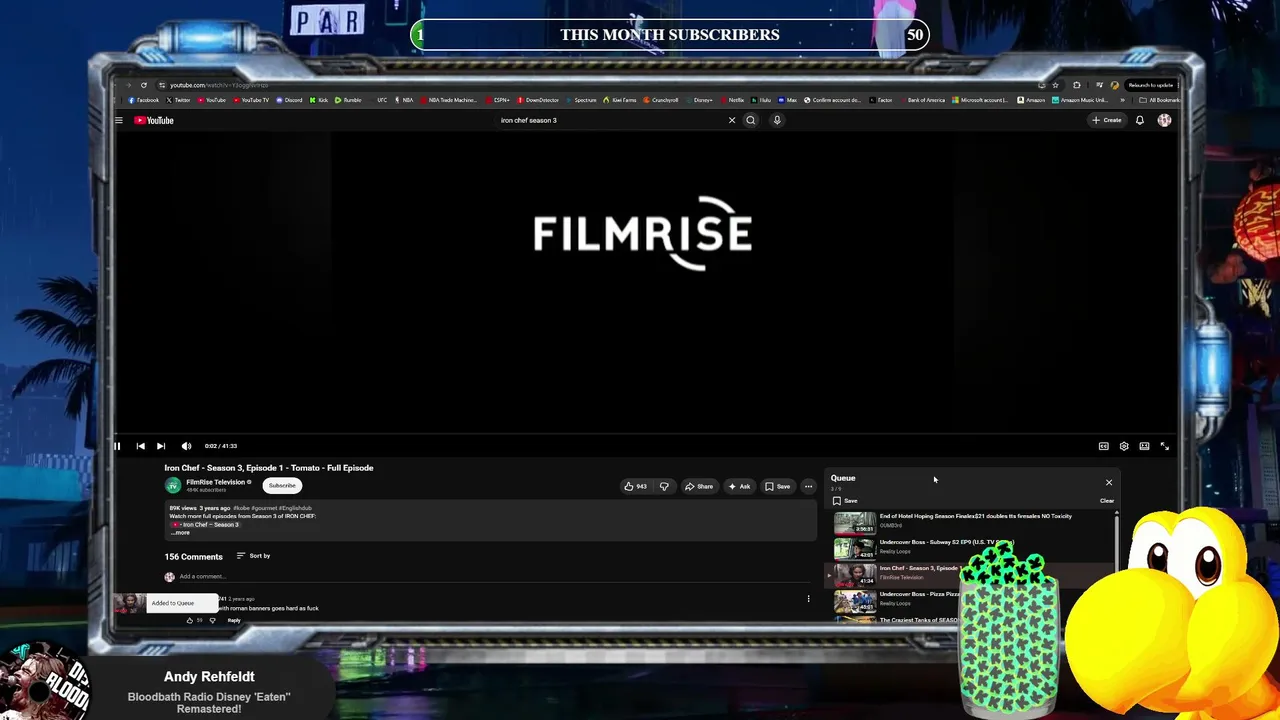Click the 'Relaunch to update' browser button
This screenshot has height=720, width=1280.
click(x=1150, y=85)
